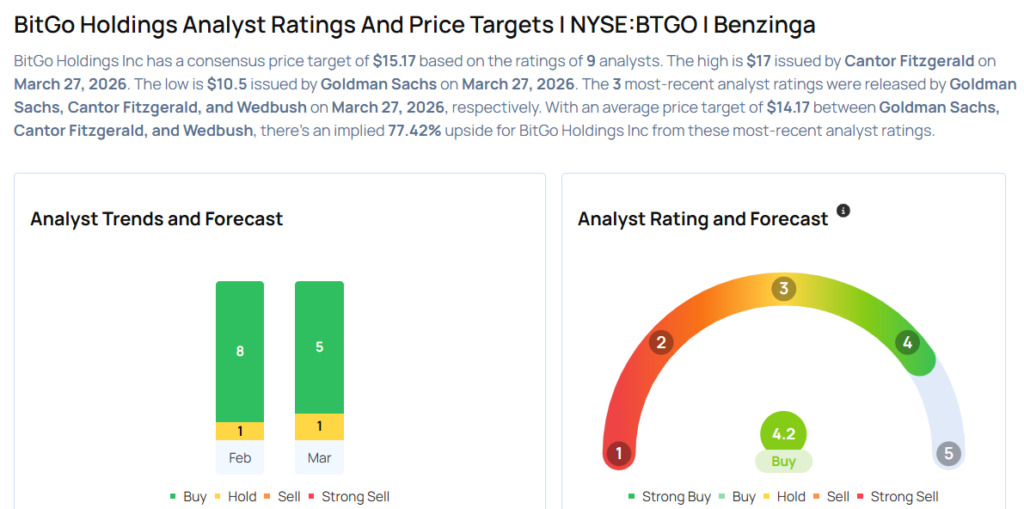Select the Mar green bar showing 5

319,347
